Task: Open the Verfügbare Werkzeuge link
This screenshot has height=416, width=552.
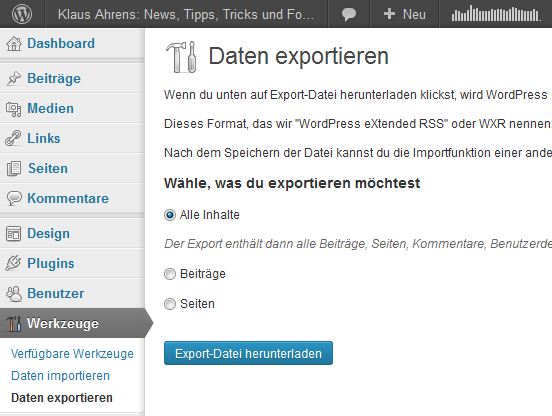Action: coord(72,354)
